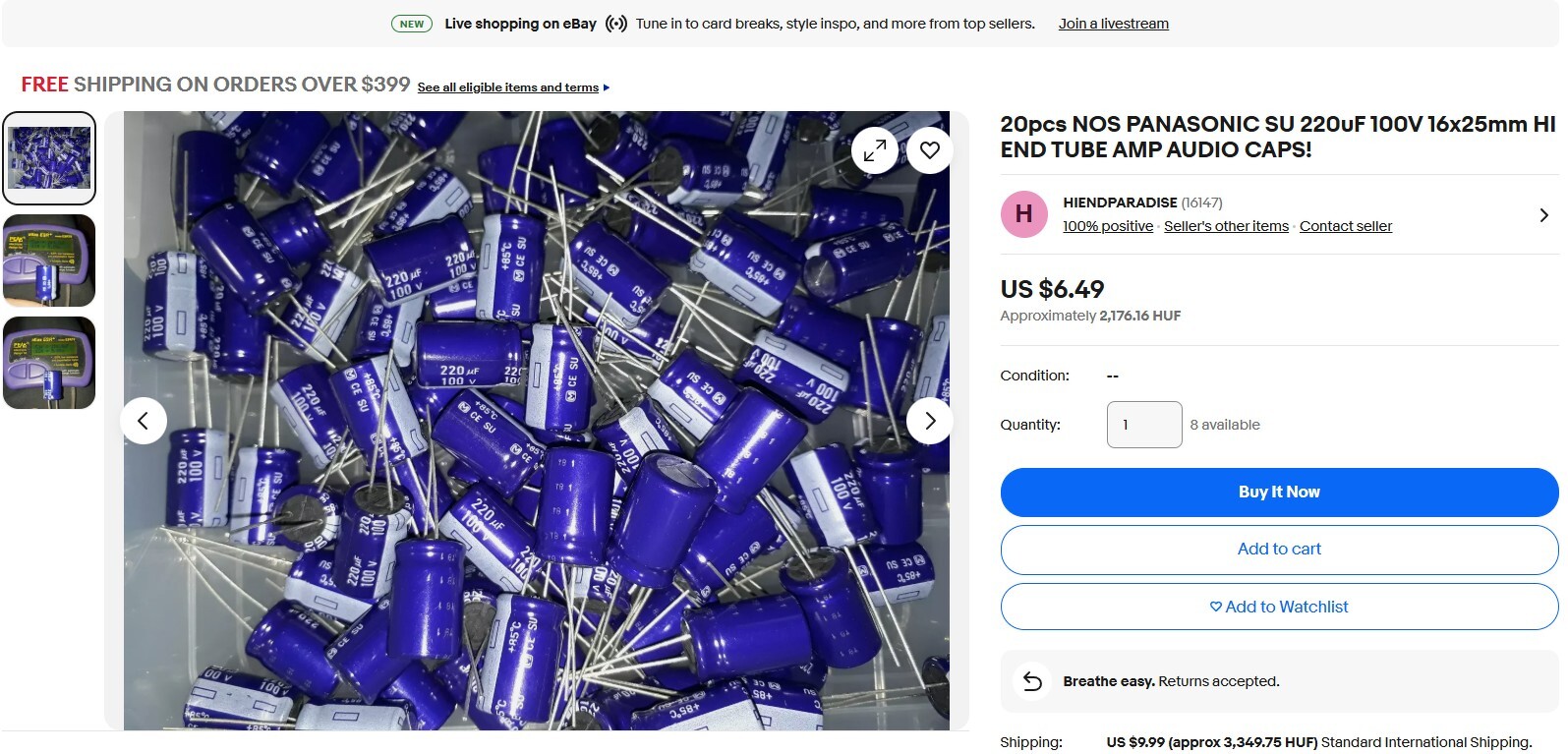Select the third thumbnail image
Viewport: 1568px width, 754px height.
pos(49,363)
